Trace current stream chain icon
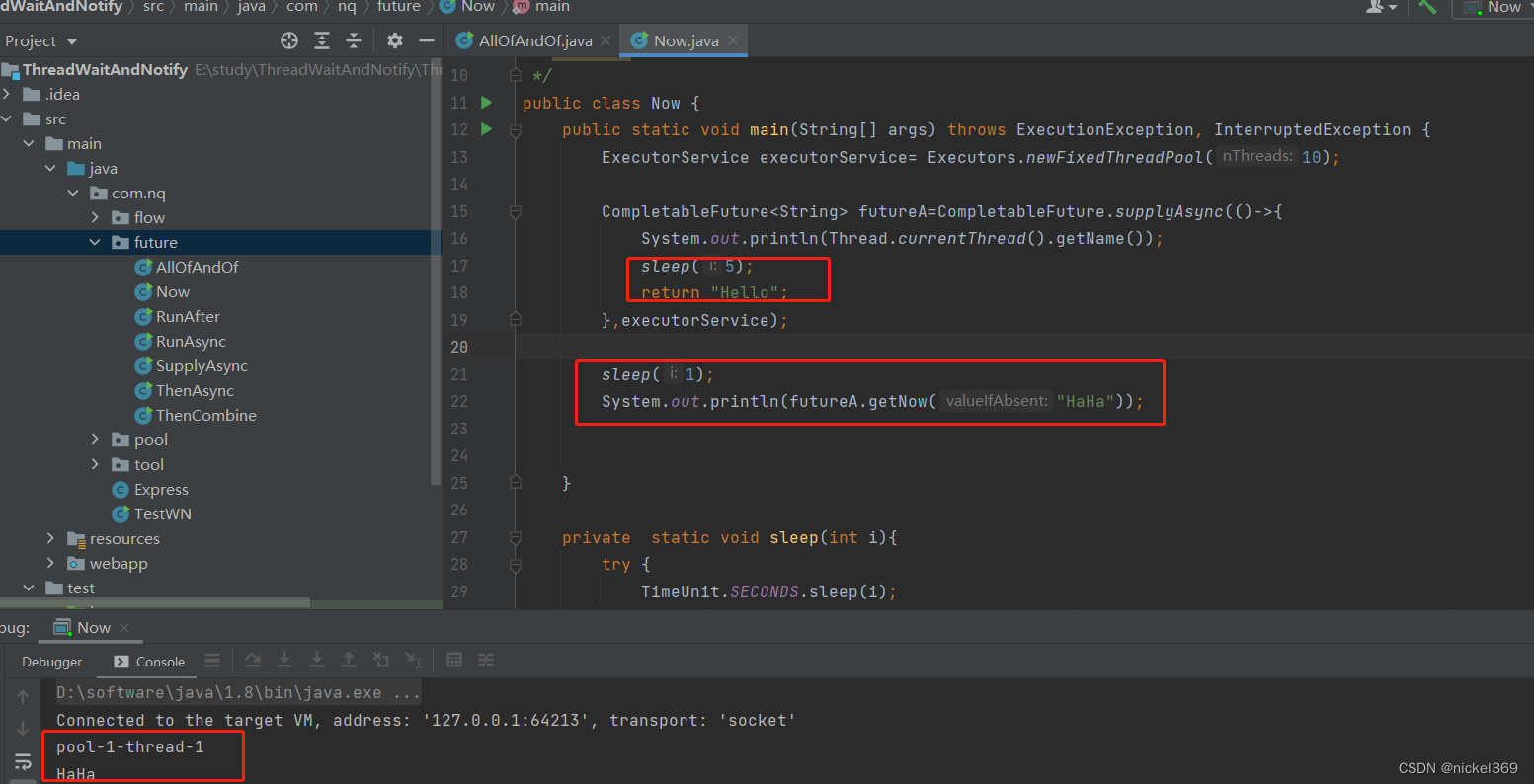This screenshot has width=1534, height=784. click(486, 661)
